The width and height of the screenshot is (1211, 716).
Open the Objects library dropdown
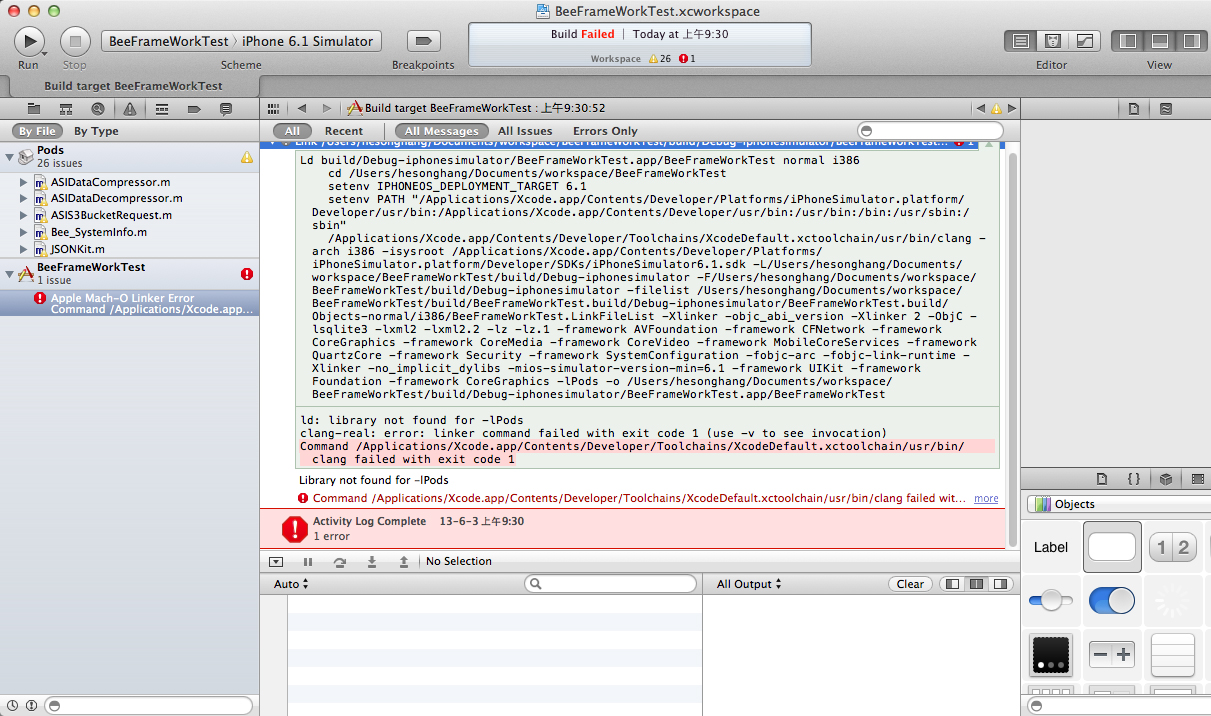pyautogui.click(x=1118, y=504)
